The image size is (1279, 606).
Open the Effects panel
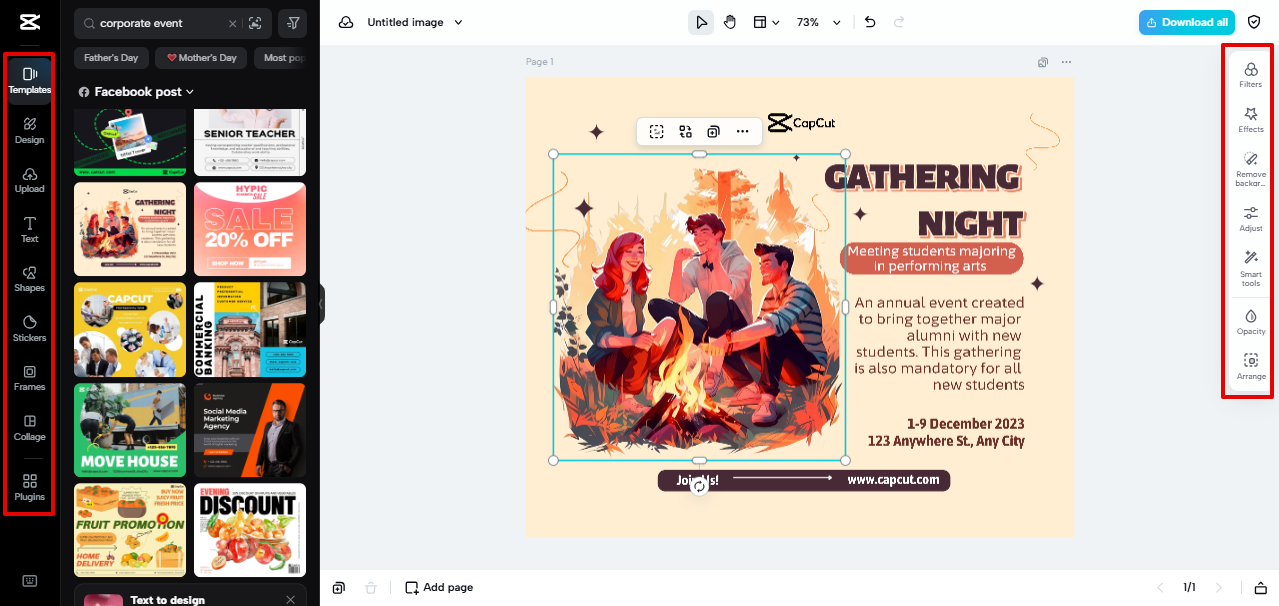coord(1249,121)
